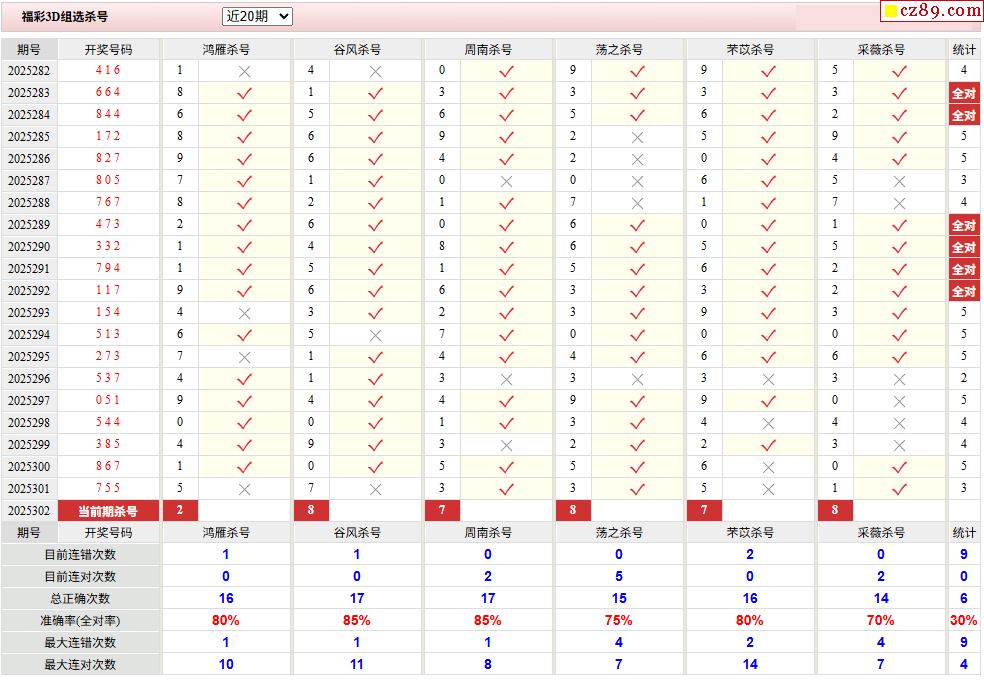984x680 pixels.
Task: Select the top 鸿雁杀号 column header
Action: point(226,49)
